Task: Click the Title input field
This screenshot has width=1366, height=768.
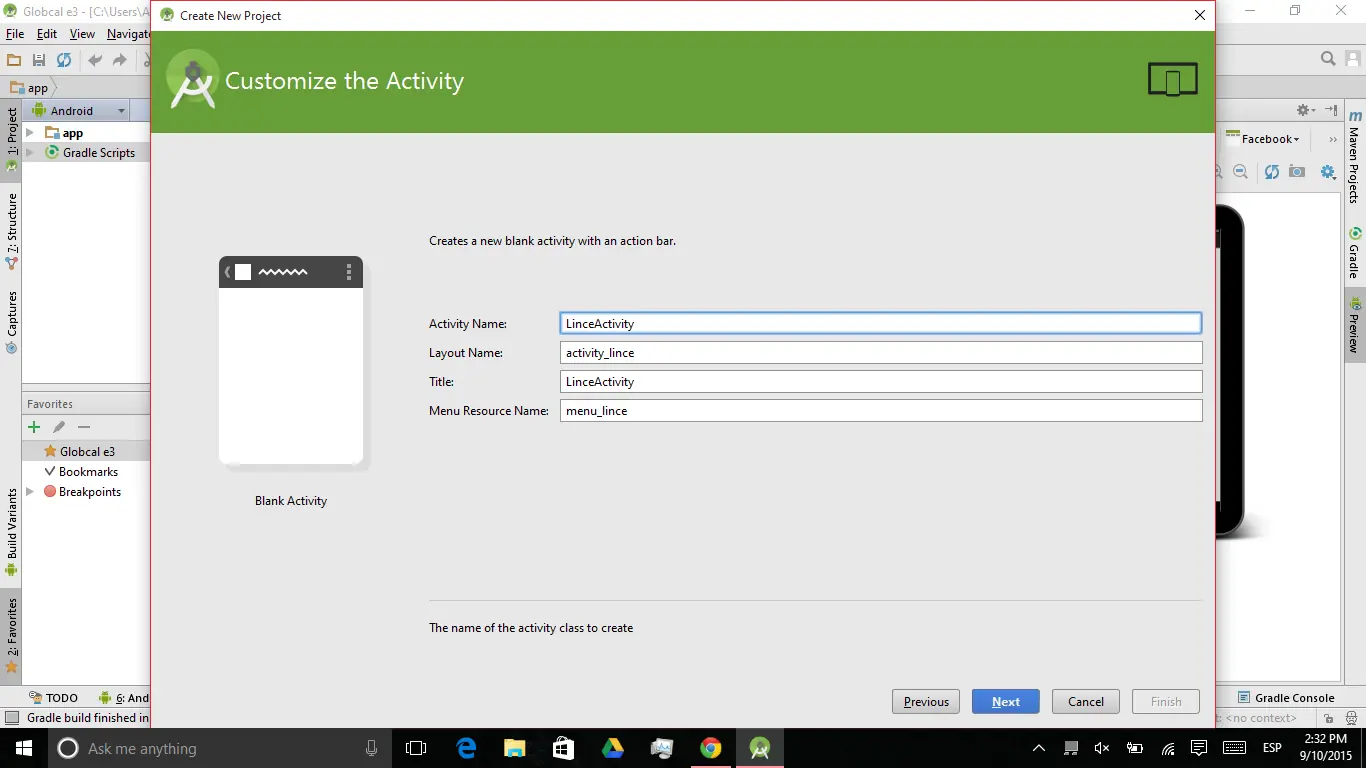Action: [x=881, y=381]
